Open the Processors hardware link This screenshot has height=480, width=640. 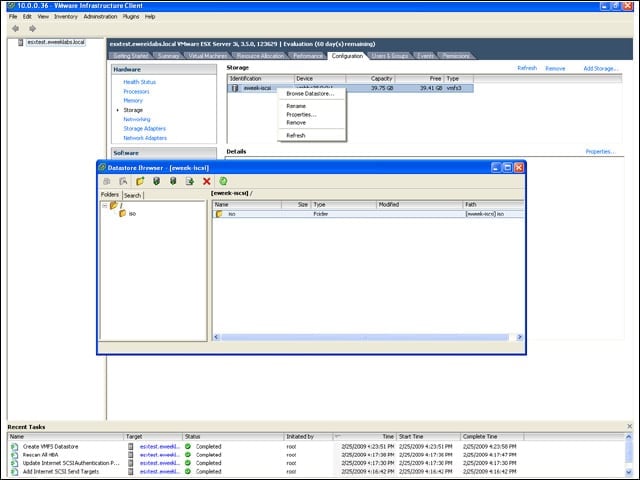[x=136, y=92]
